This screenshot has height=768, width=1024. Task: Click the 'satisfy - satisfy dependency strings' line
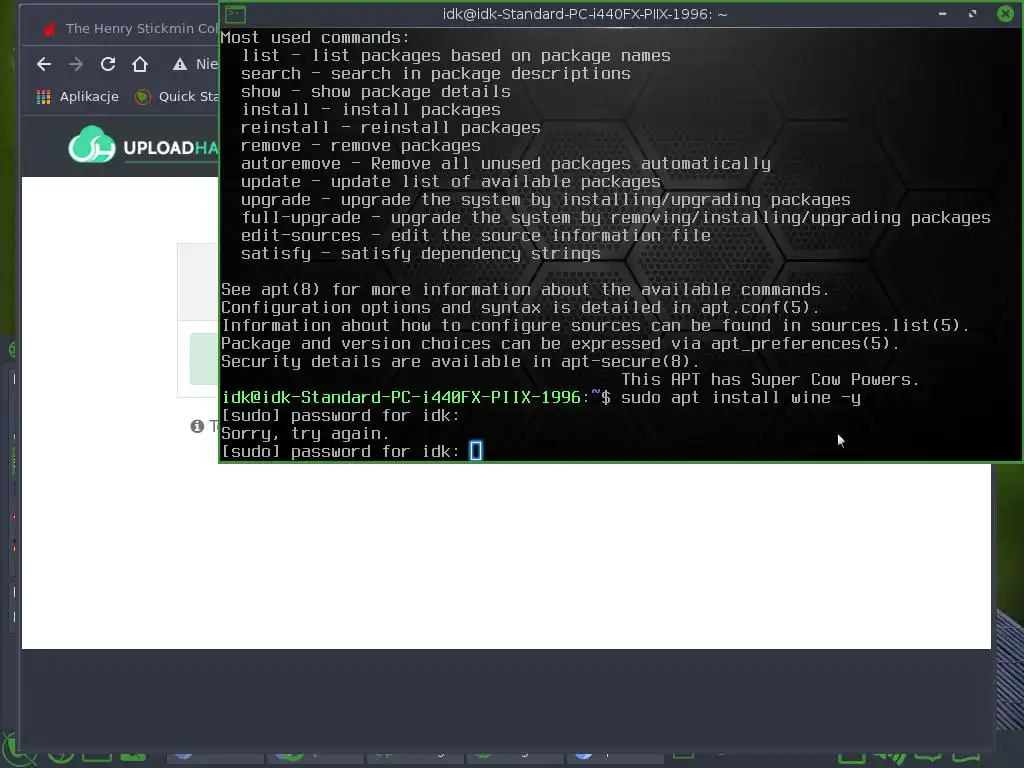[421, 253]
